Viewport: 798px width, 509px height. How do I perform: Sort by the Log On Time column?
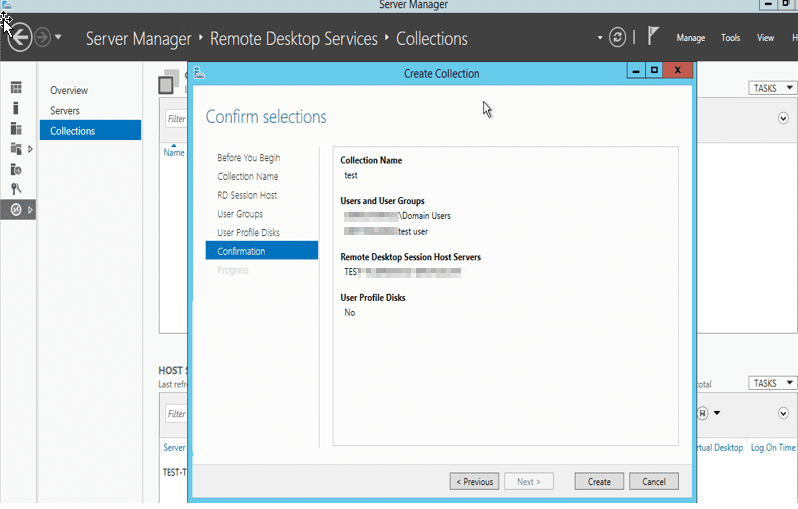point(773,448)
